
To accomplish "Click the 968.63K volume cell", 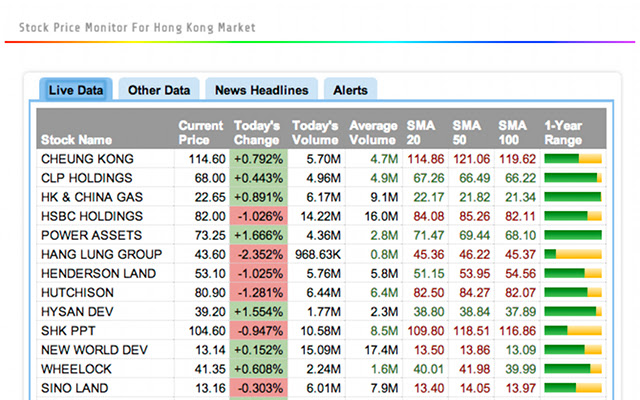I will tap(317, 254).
